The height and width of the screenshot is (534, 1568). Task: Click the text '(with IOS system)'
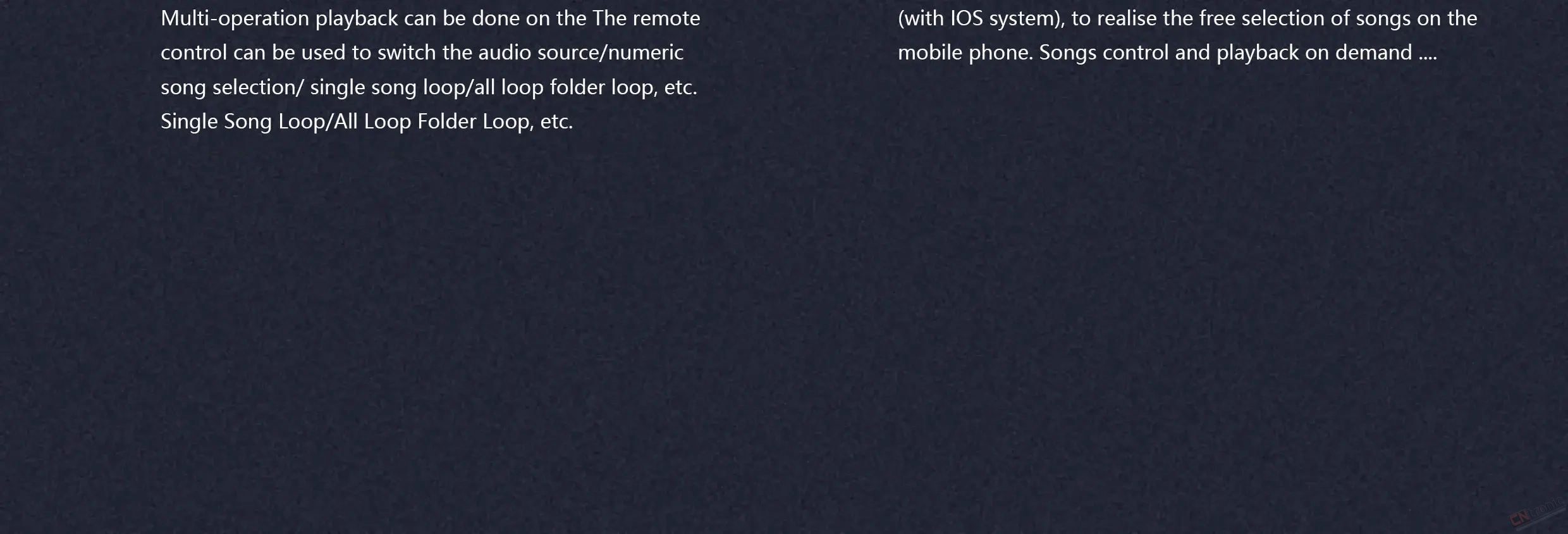[x=982, y=18]
